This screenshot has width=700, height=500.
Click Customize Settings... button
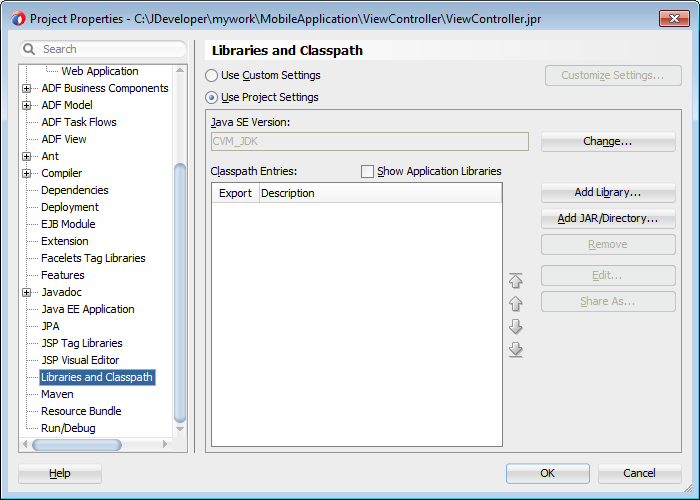pos(613,75)
